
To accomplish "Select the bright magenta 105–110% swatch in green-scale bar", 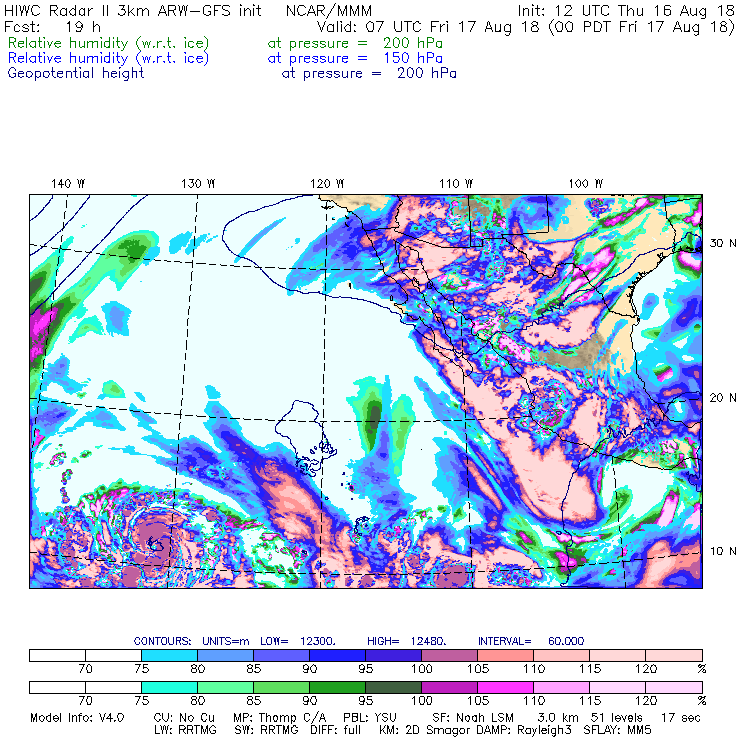I will pyautogui.click(x=505, y=687).
